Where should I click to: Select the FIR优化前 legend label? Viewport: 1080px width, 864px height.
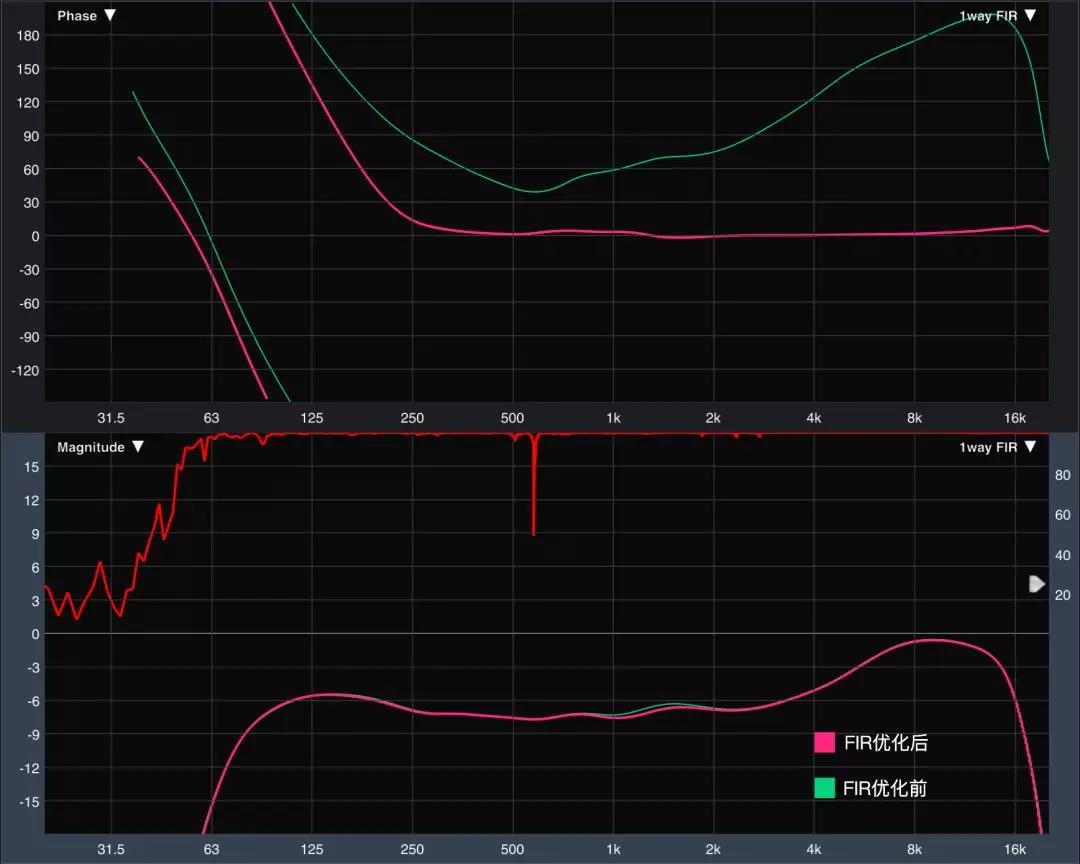886,788
